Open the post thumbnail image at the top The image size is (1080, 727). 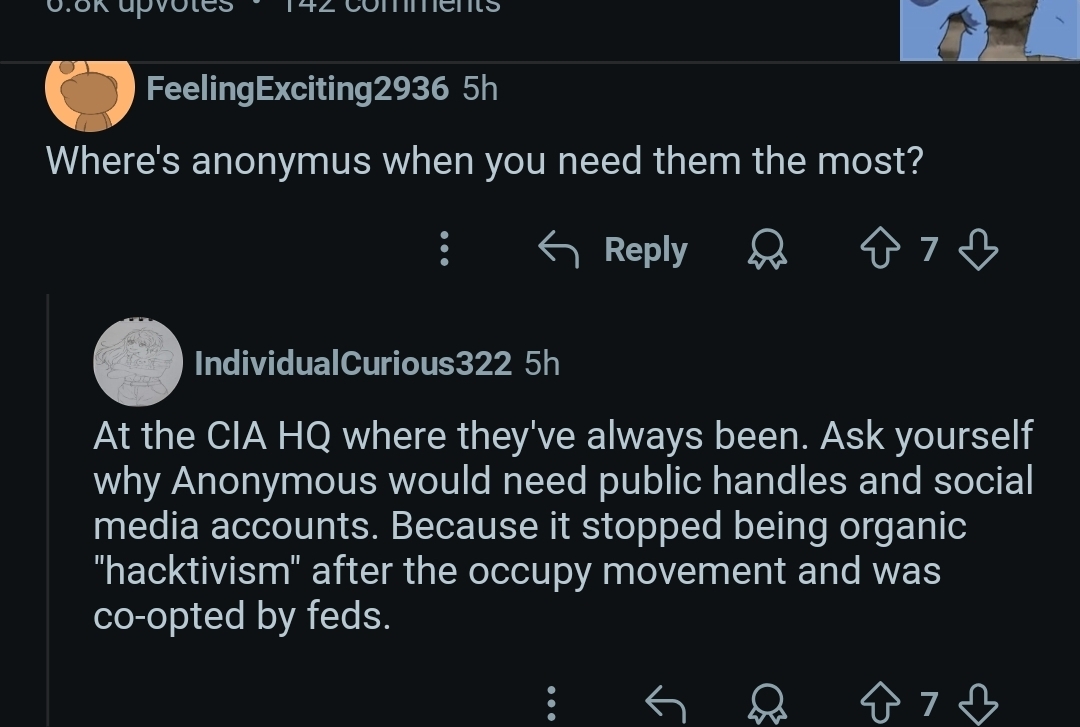click(990, 30)
